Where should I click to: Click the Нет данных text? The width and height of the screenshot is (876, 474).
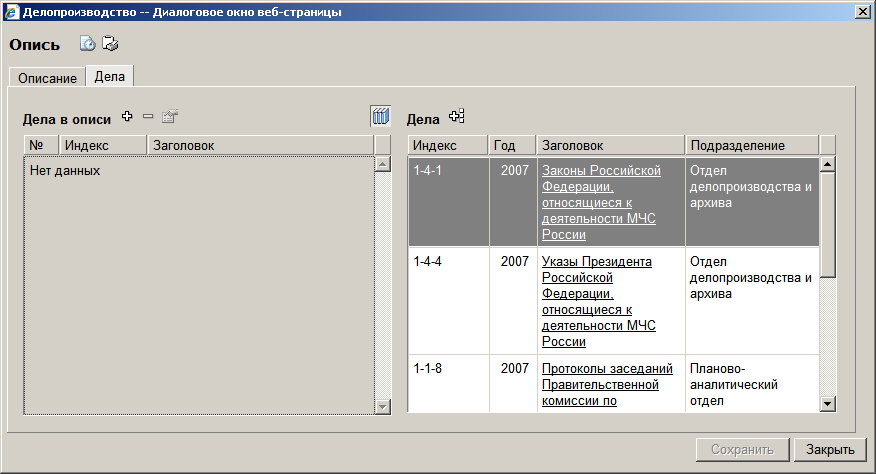pos(65,170)
